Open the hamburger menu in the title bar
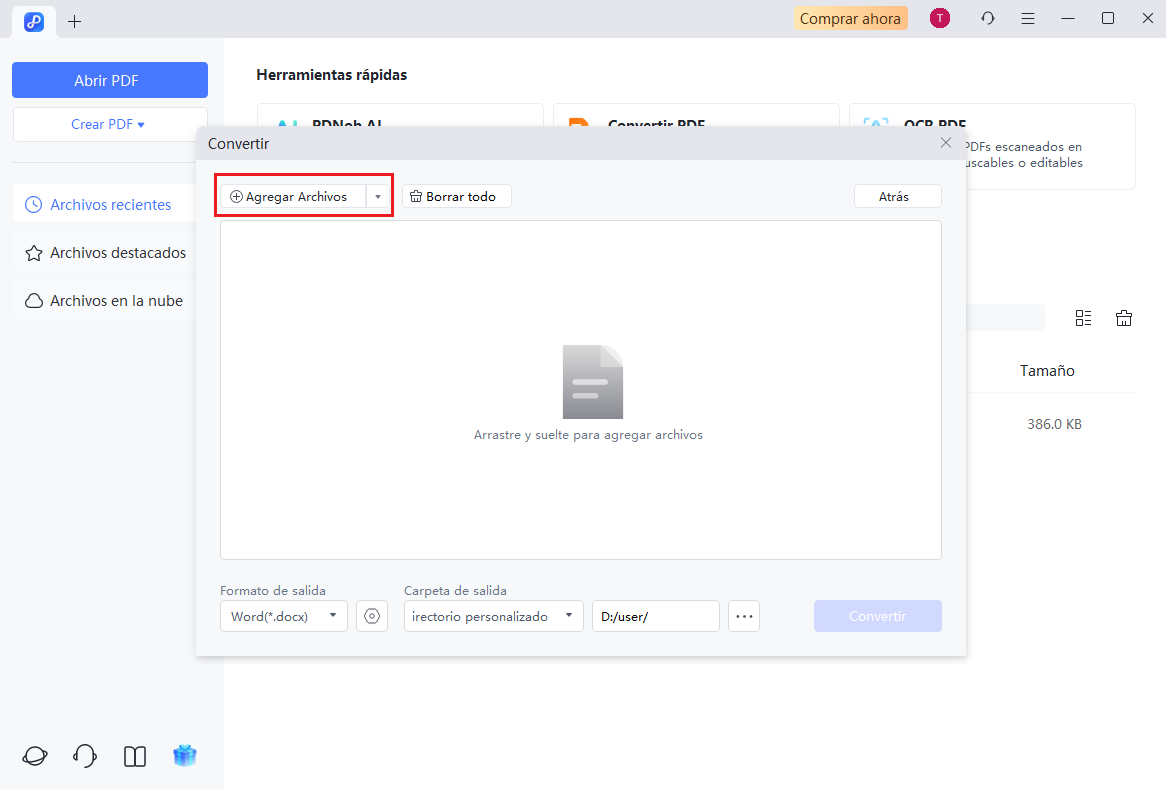Viewport: 1166px width, 789px height. (1028, 18)
